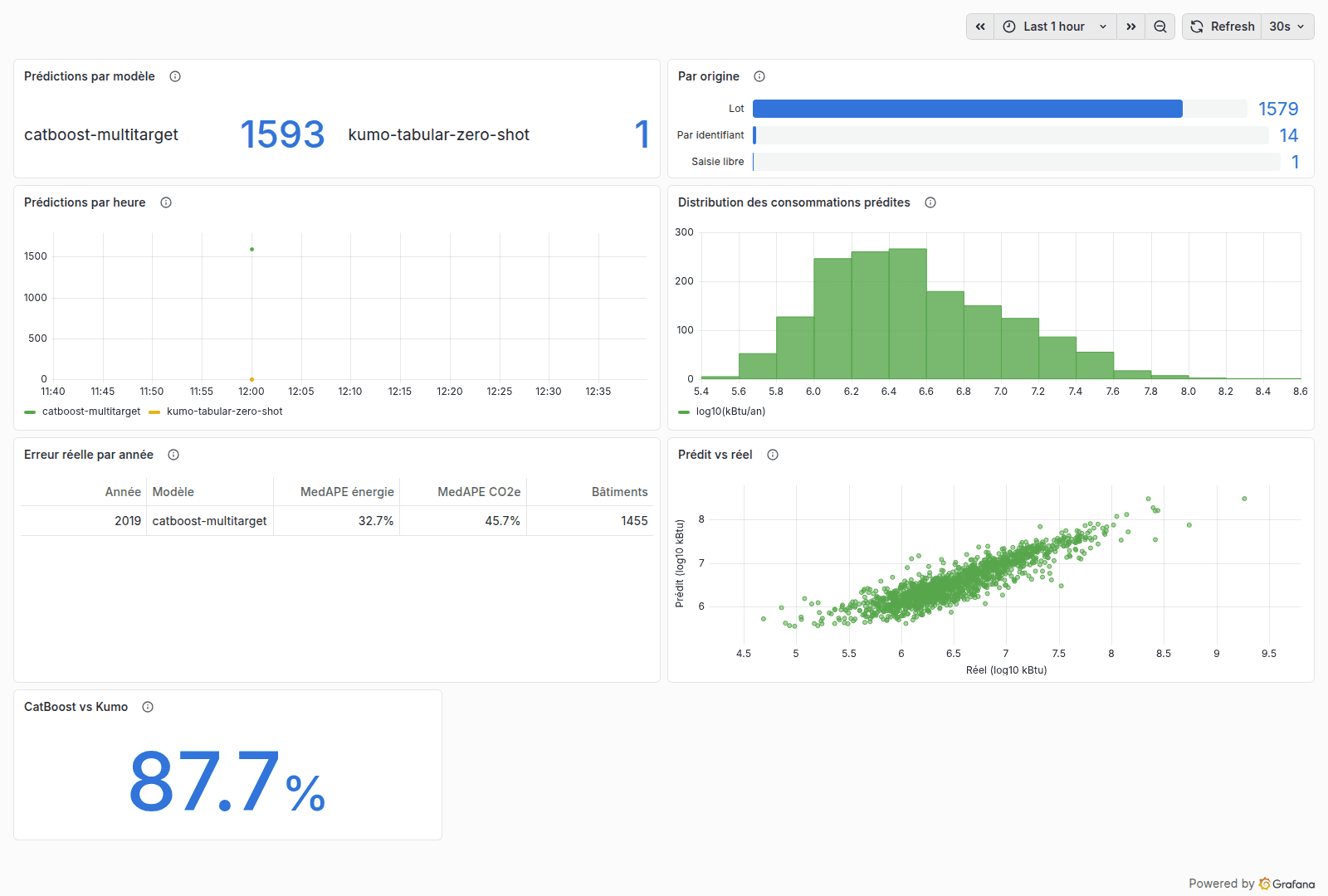
Task: Click the green catboost data point at 12:00
Action: click(251, 249)
